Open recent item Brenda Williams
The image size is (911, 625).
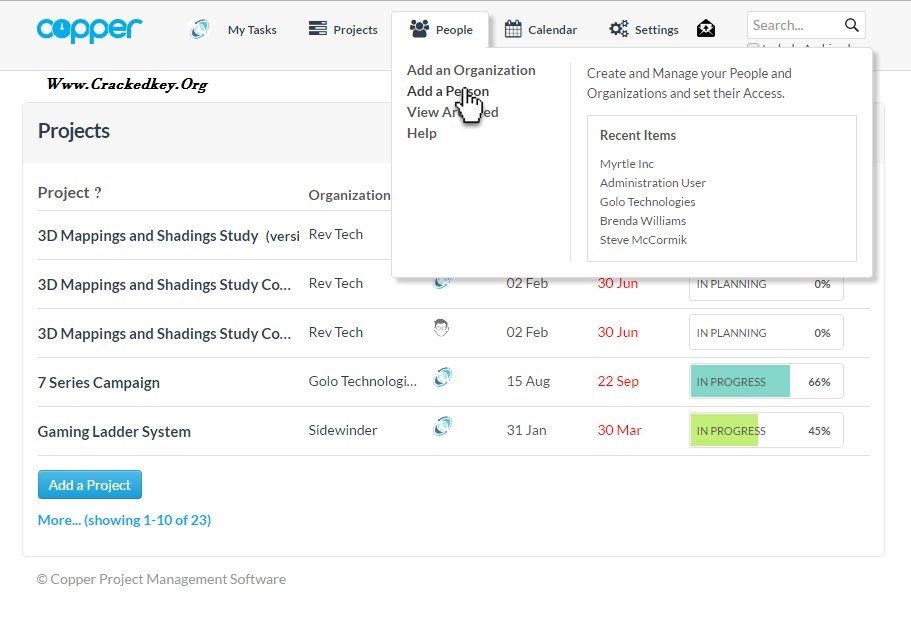click(x=643, y=221)
